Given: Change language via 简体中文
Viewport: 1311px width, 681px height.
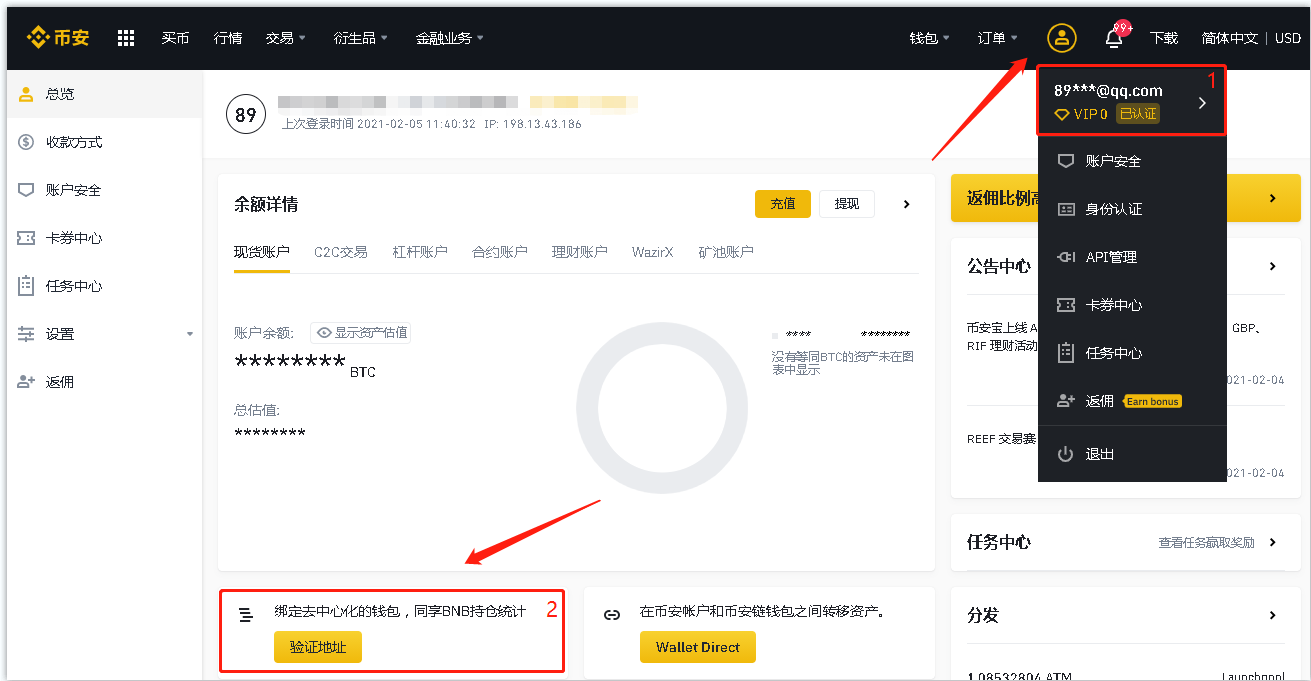Looking at the screenshot, I should click(x=1230, y=38).
